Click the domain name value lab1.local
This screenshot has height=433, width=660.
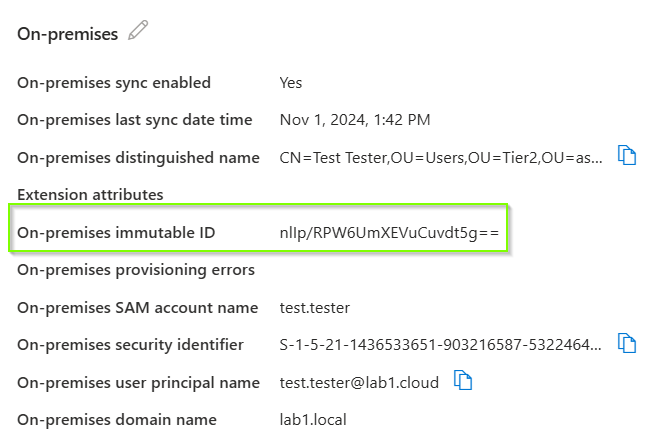313,419
